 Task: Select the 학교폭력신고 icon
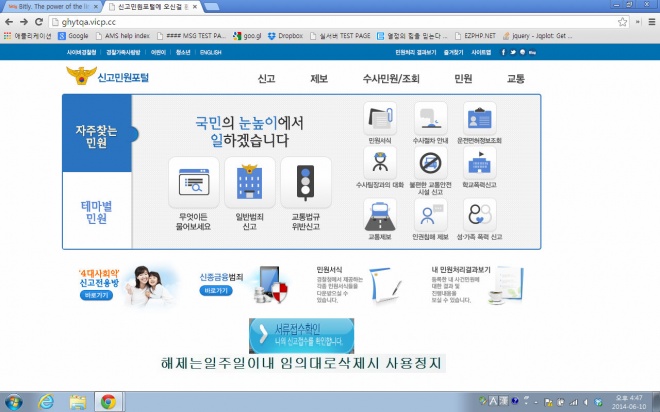pyautogui.click(x=478, y=166)
